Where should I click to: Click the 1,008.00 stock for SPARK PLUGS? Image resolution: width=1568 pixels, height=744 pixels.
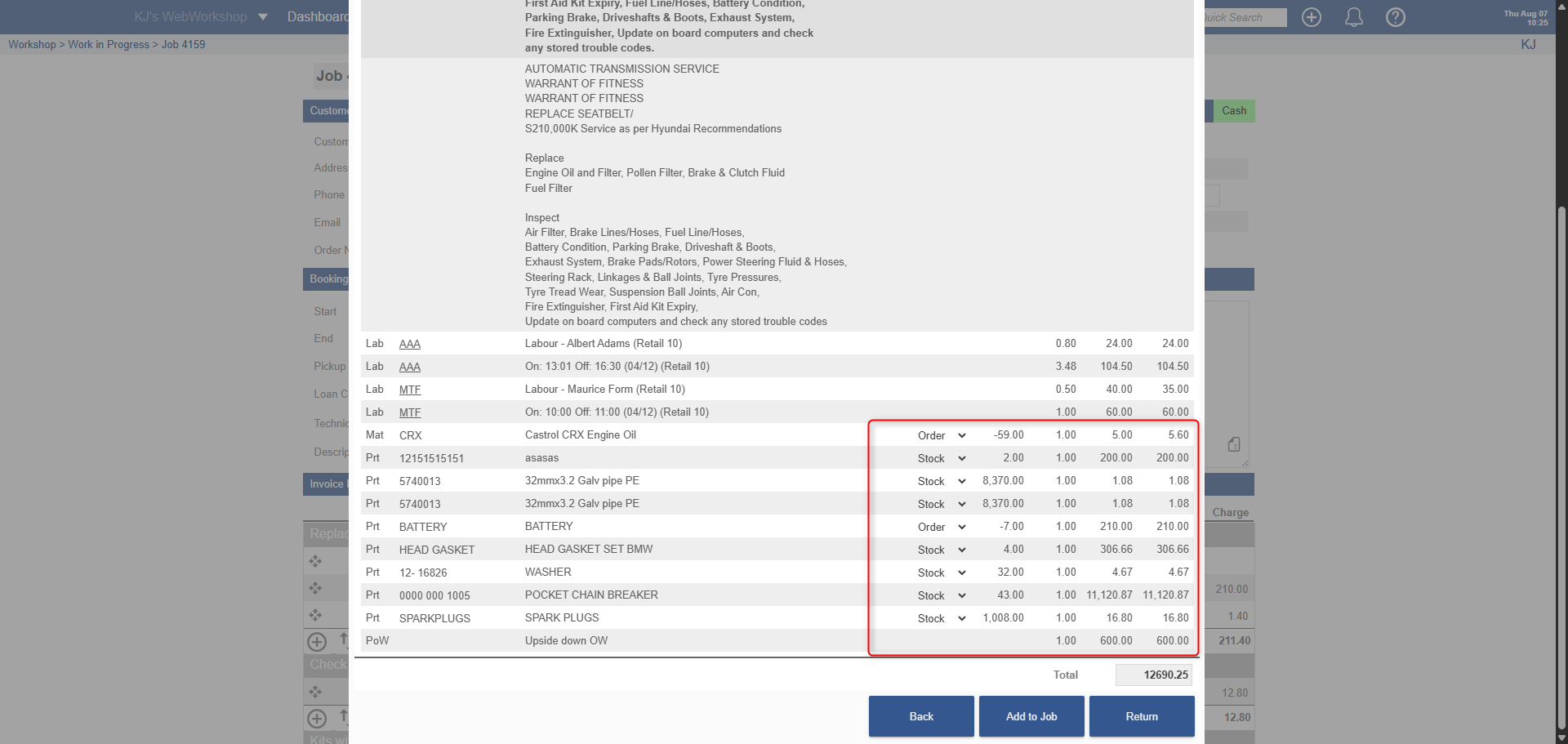(x=1004, y=617)
